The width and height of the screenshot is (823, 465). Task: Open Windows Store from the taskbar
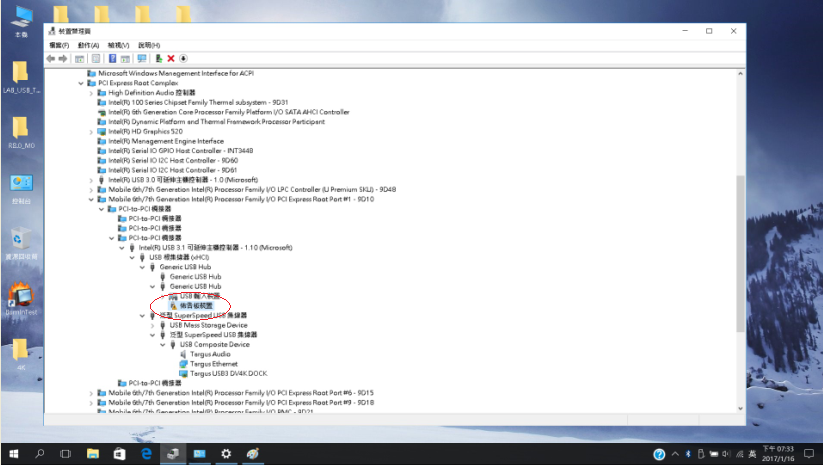(x=120, y=454)
